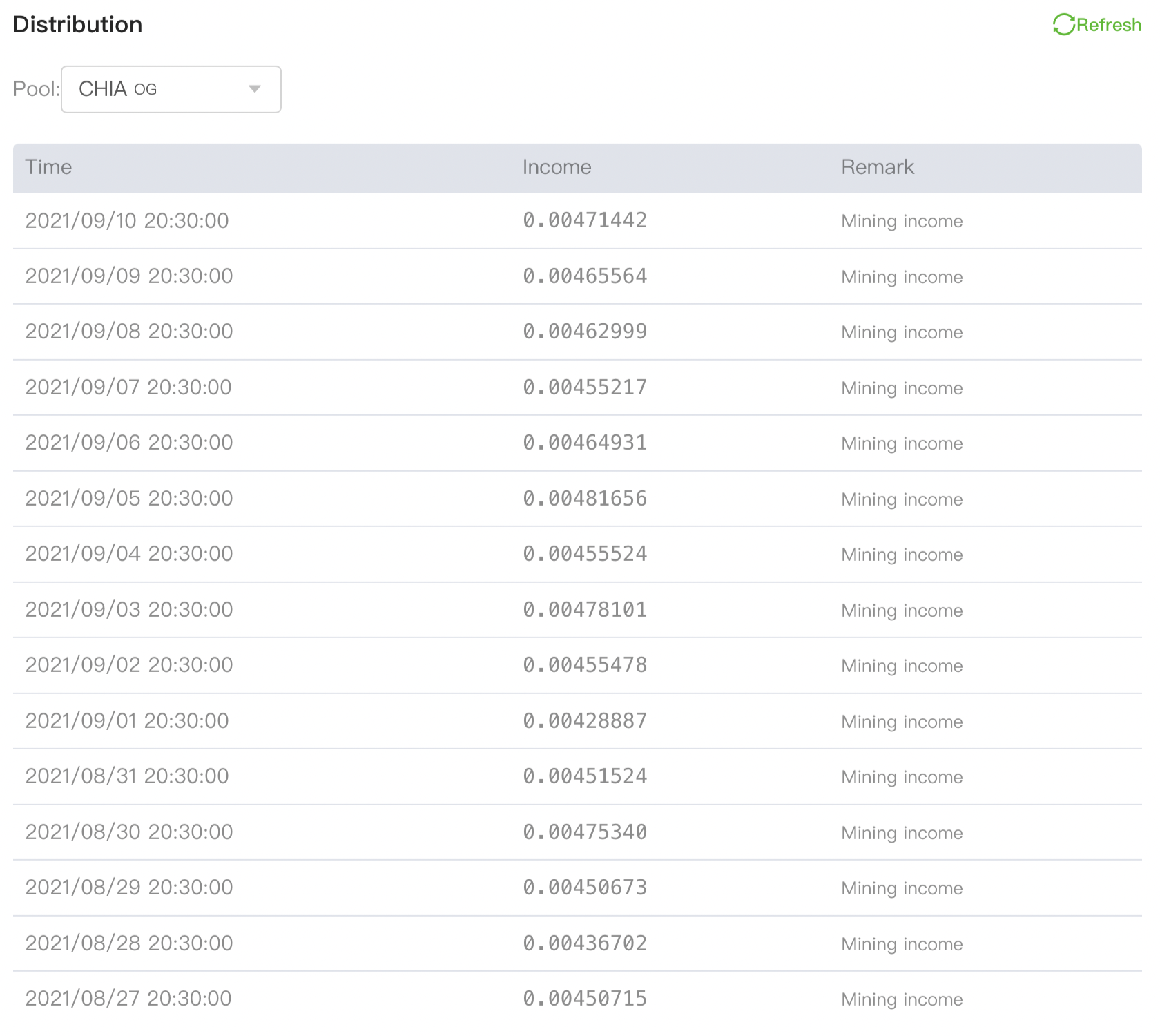1160x1036 pixels.
Task: Select income value 0.00455217
Action: (585, 387)
